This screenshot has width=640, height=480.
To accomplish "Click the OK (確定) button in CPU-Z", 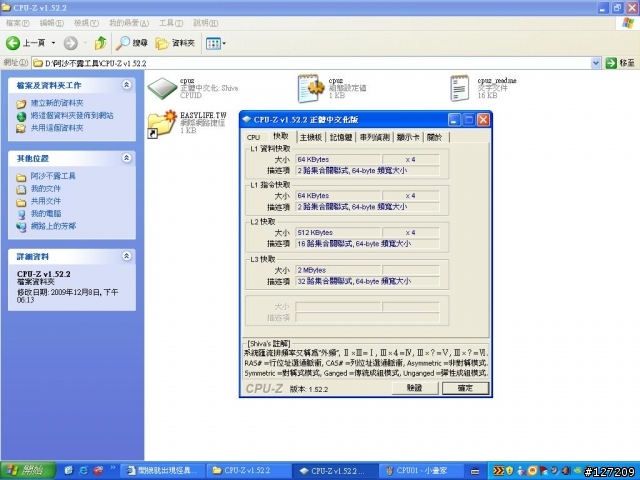I will click(x=465, y=388).
